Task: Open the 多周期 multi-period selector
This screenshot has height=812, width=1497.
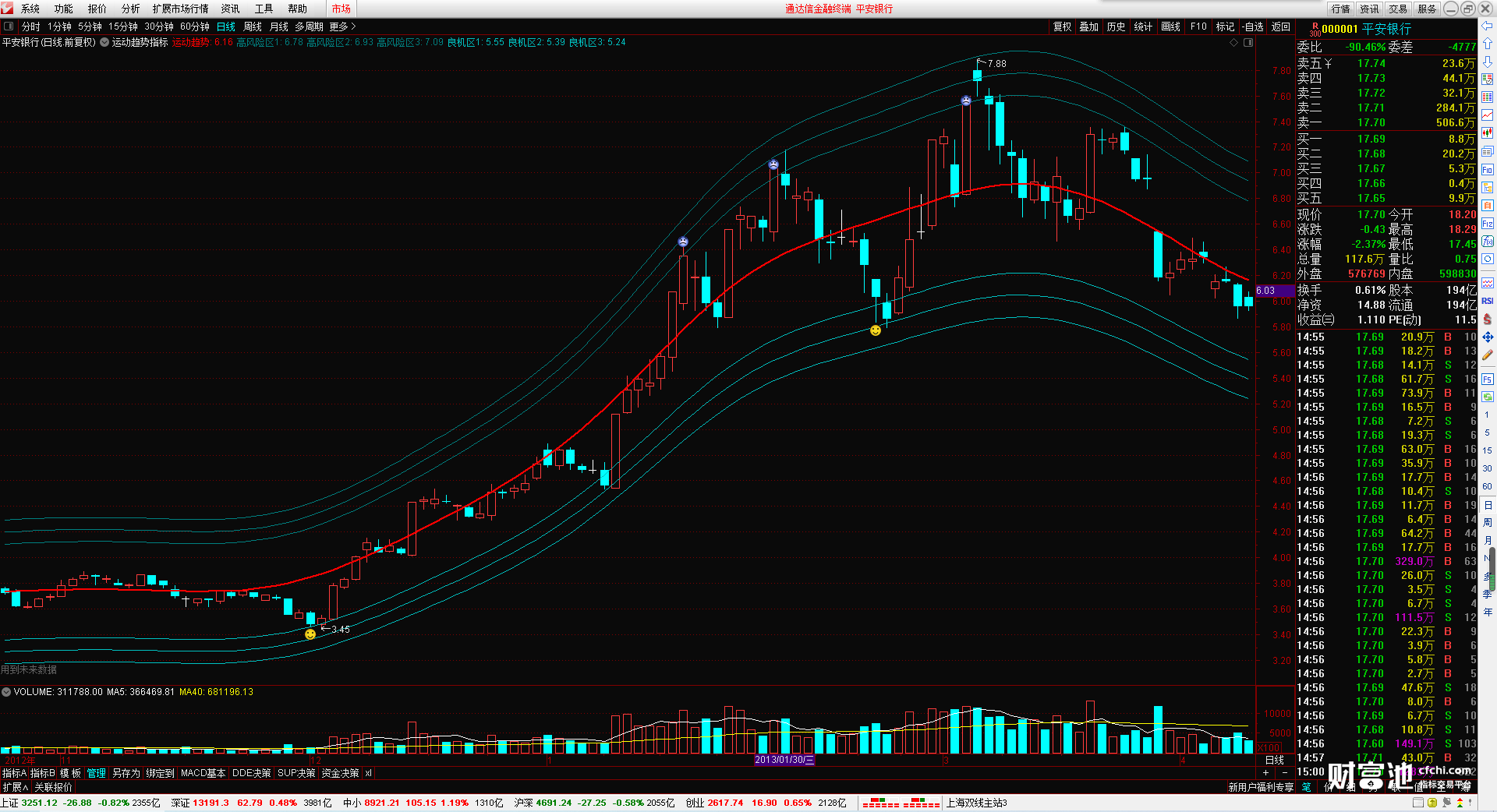Action: pyautogui.click(x=309, y=26)
